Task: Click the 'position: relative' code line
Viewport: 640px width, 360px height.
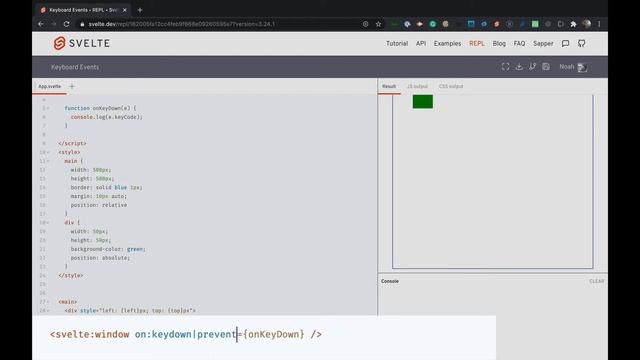Action: (98, 205)
